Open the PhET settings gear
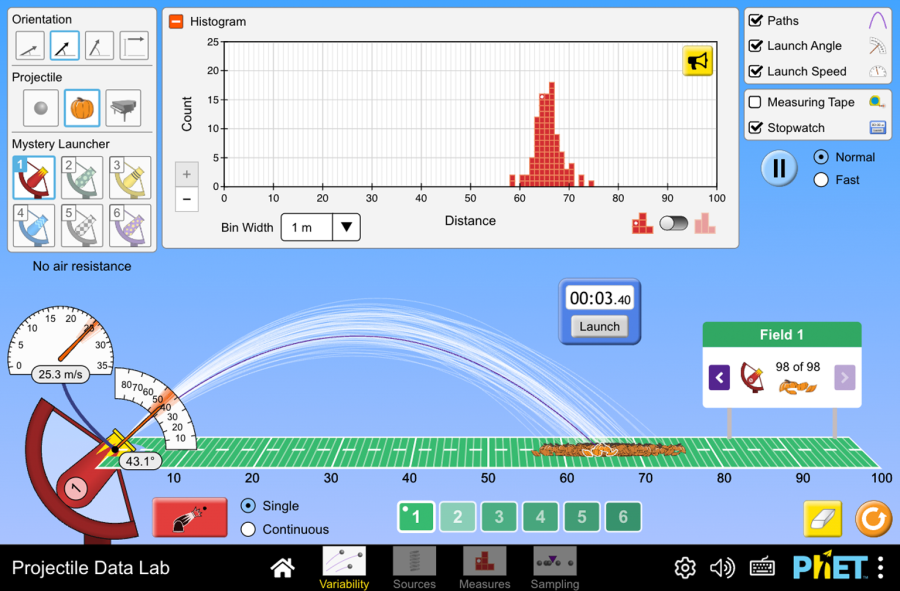 tap(685, 567)
